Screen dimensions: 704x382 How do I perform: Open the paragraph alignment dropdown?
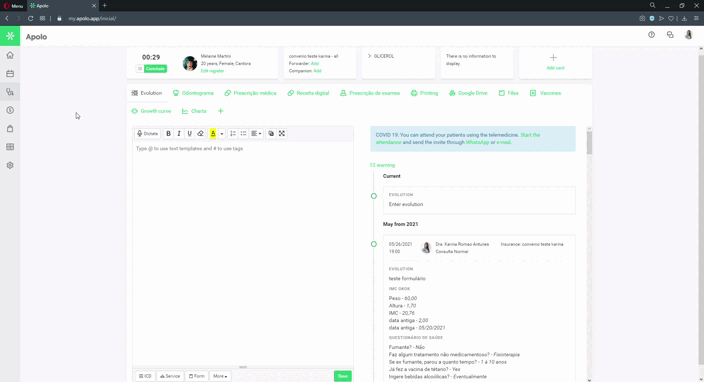(256, 134)
